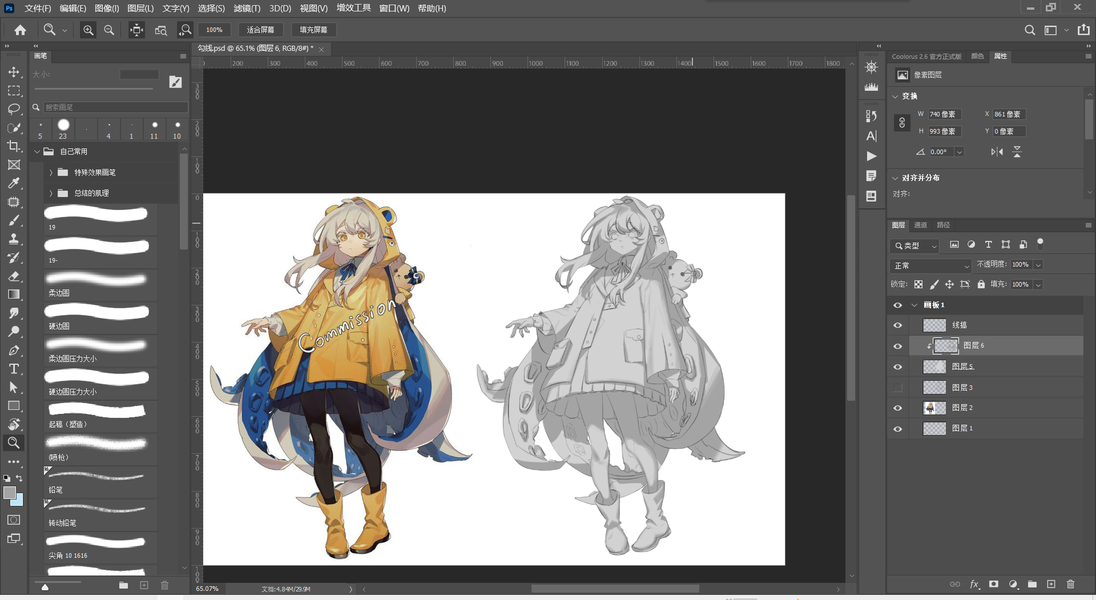Expand the 特殊效果画笔 brush folder
The width and height of the screenshot is (1096, 600).
click(x=51, y=172)
